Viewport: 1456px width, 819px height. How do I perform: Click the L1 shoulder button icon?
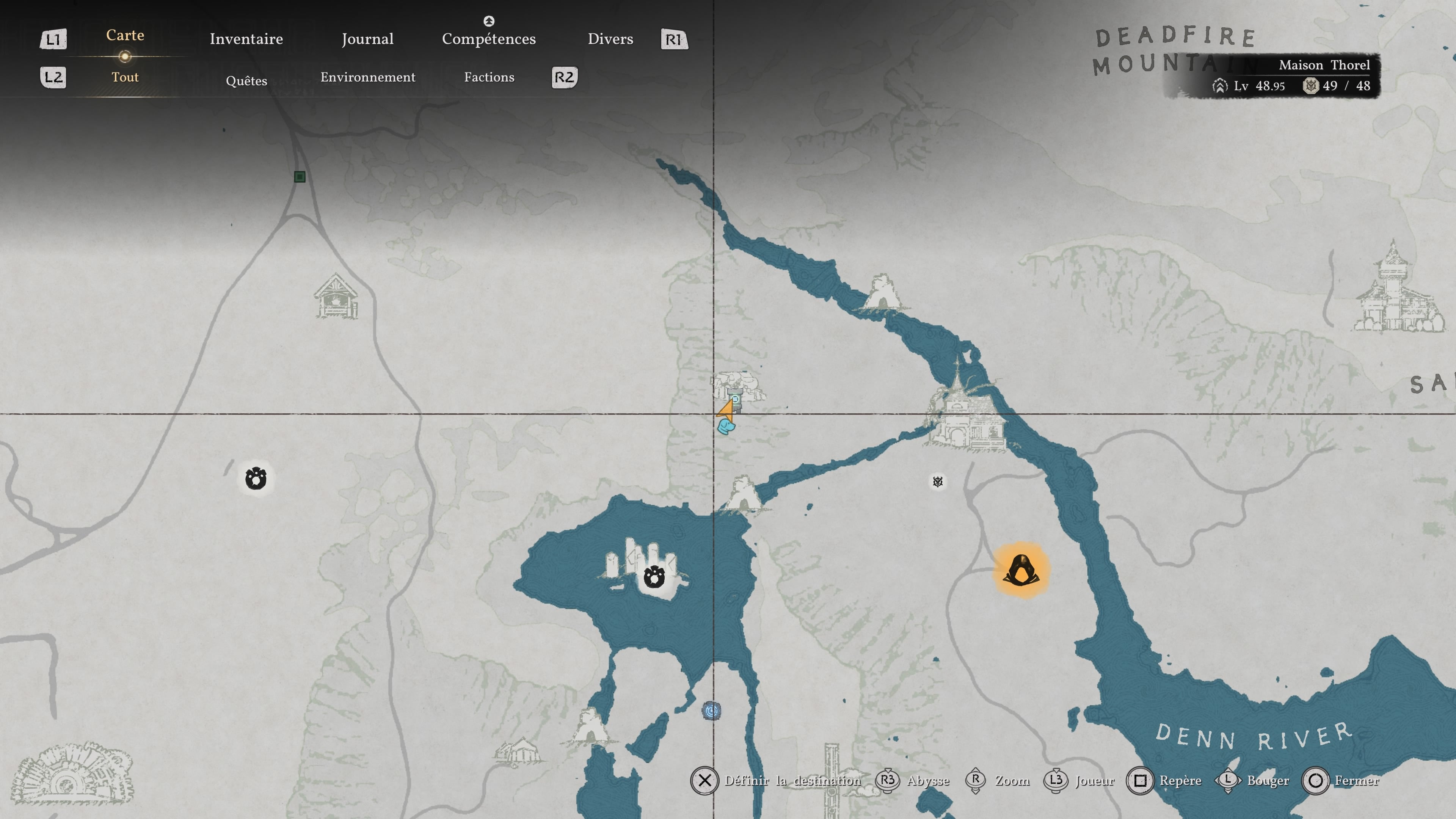click(53, 39)
